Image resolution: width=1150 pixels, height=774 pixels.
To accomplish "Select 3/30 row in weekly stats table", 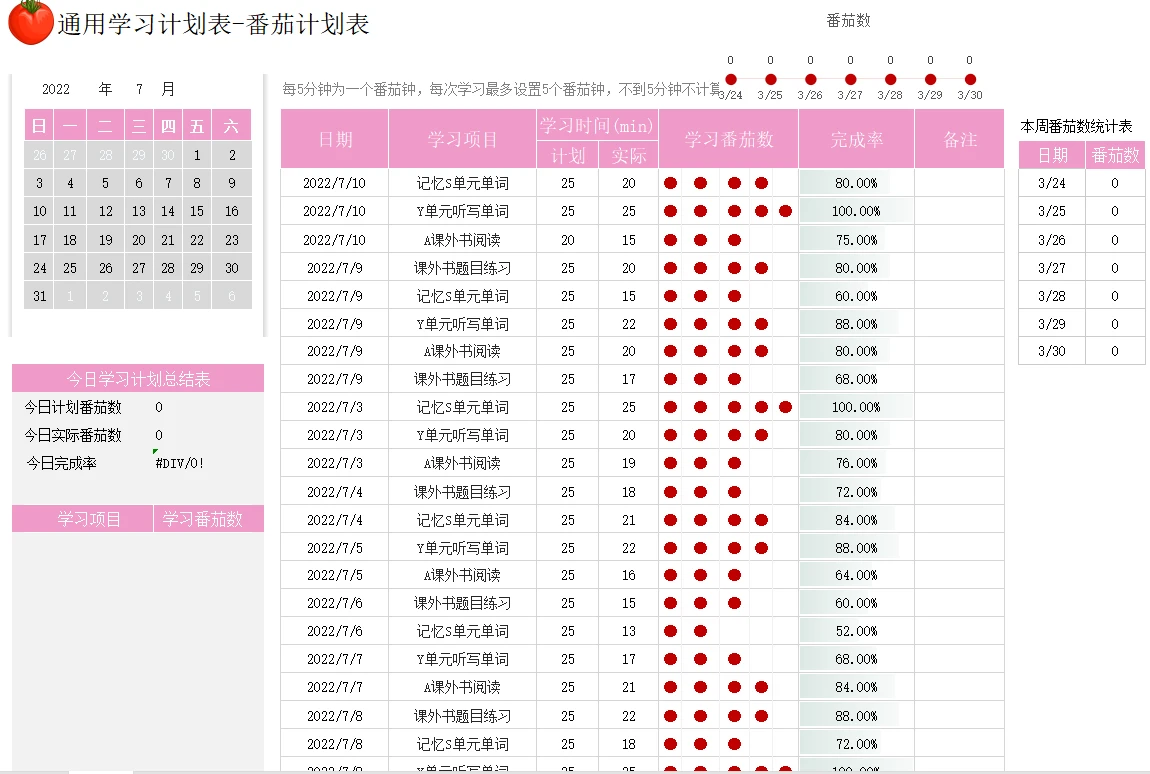I will click(1082, 351).
